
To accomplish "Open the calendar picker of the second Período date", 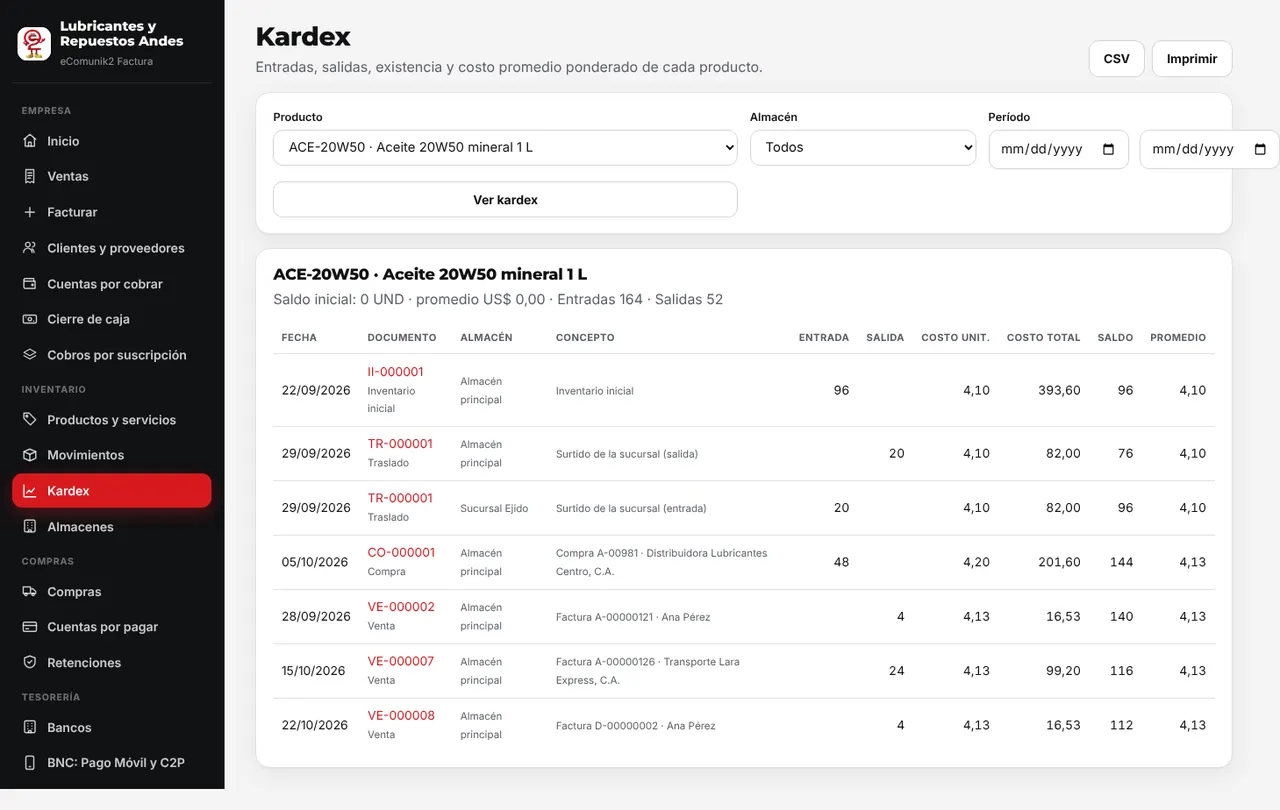I will [1260, 149].
